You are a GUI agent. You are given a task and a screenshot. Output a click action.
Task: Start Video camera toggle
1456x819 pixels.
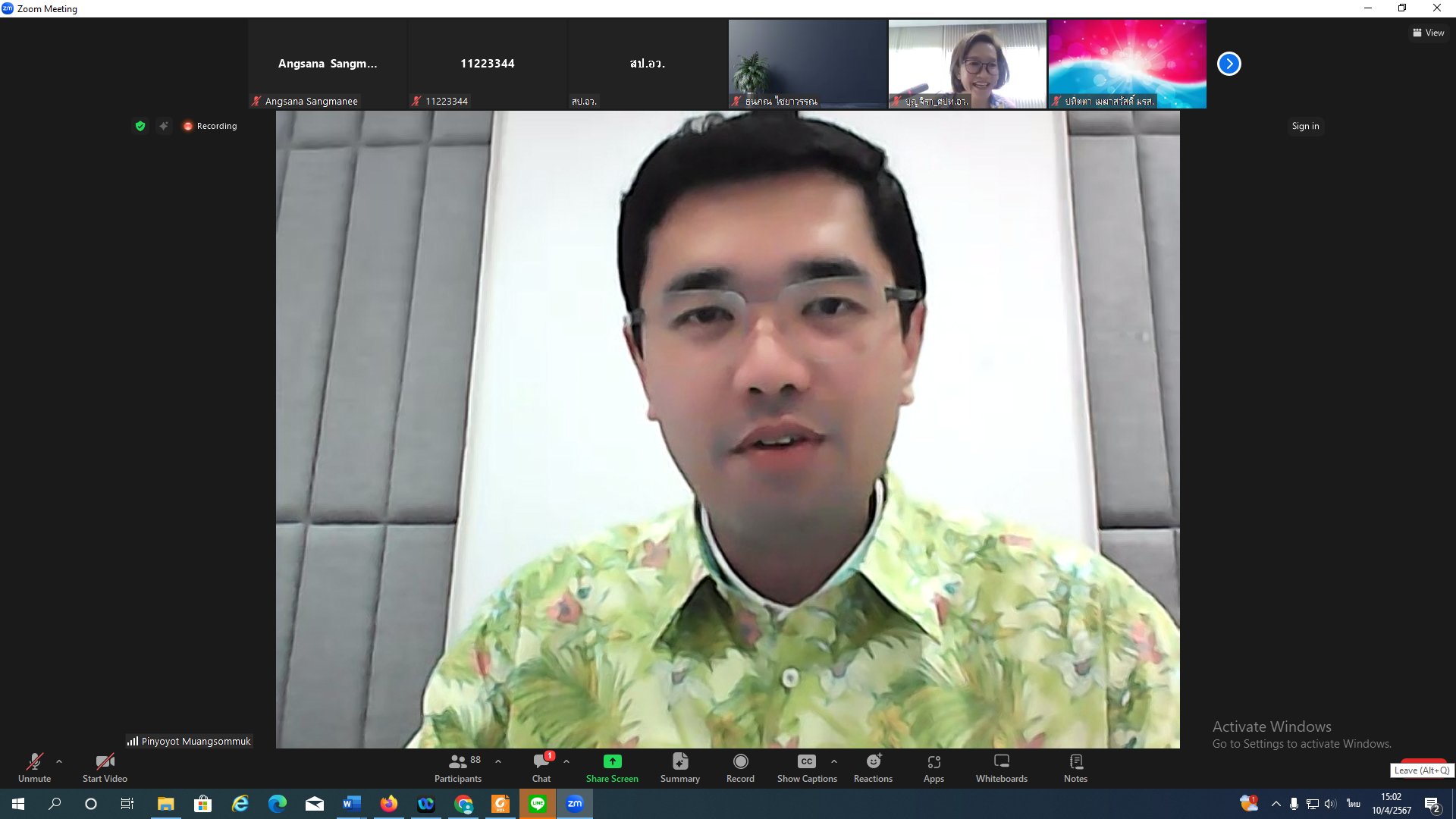pyautogui.click(x=105, y=767)
